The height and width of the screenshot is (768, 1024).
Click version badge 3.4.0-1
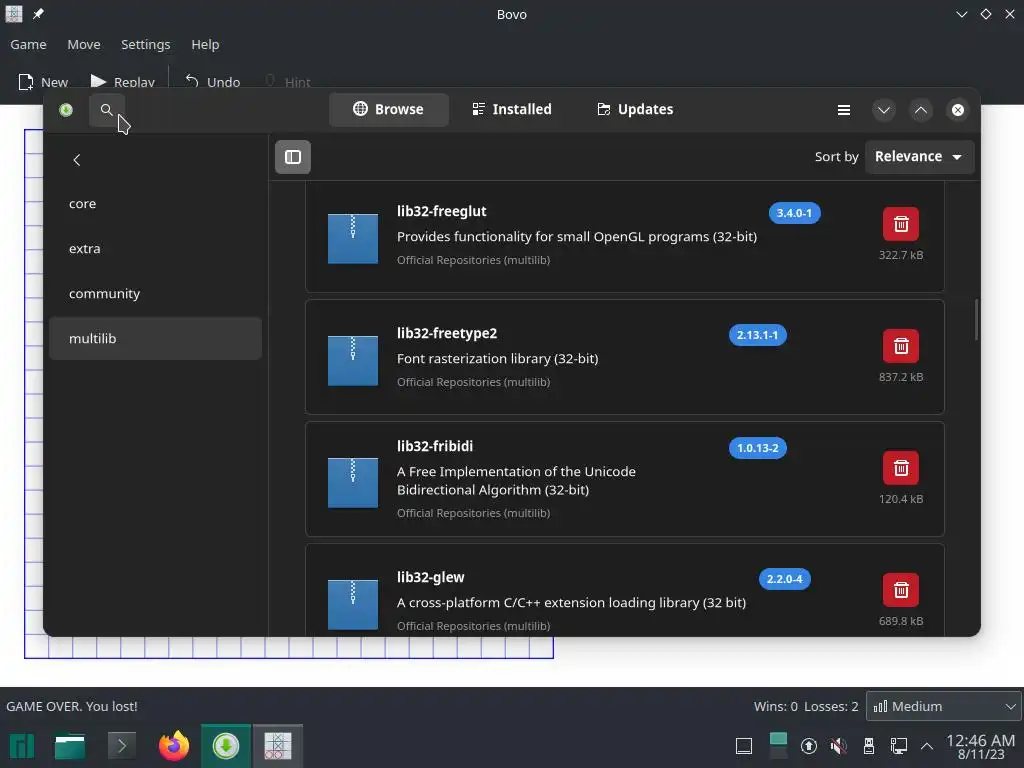pyautogui.click(x=794, y=213)
